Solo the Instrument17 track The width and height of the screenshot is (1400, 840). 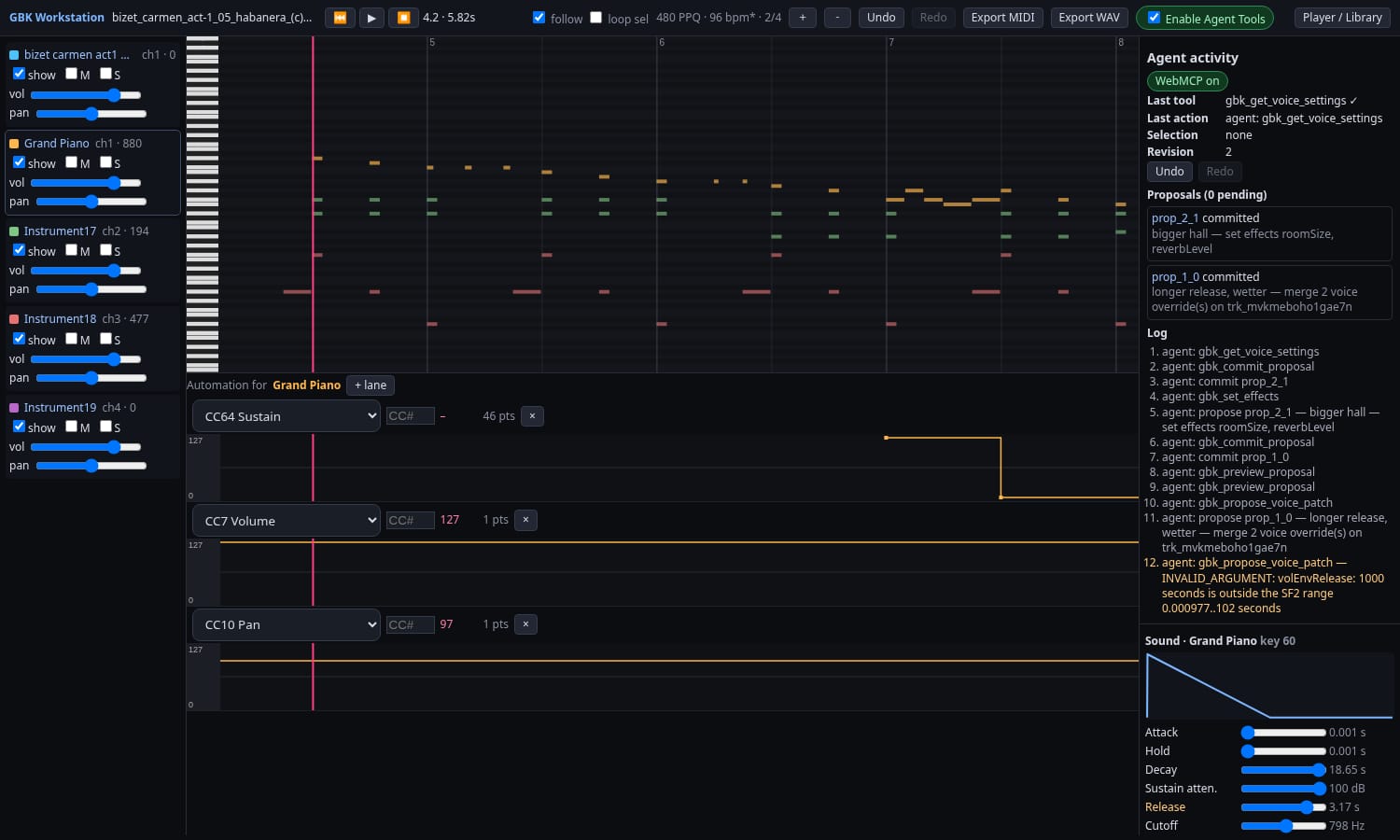[x=105, y=250]
